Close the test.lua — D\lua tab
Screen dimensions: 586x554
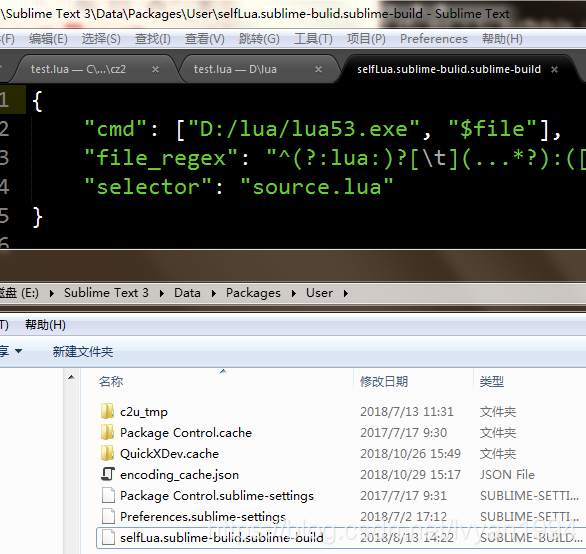pos(318,70)
